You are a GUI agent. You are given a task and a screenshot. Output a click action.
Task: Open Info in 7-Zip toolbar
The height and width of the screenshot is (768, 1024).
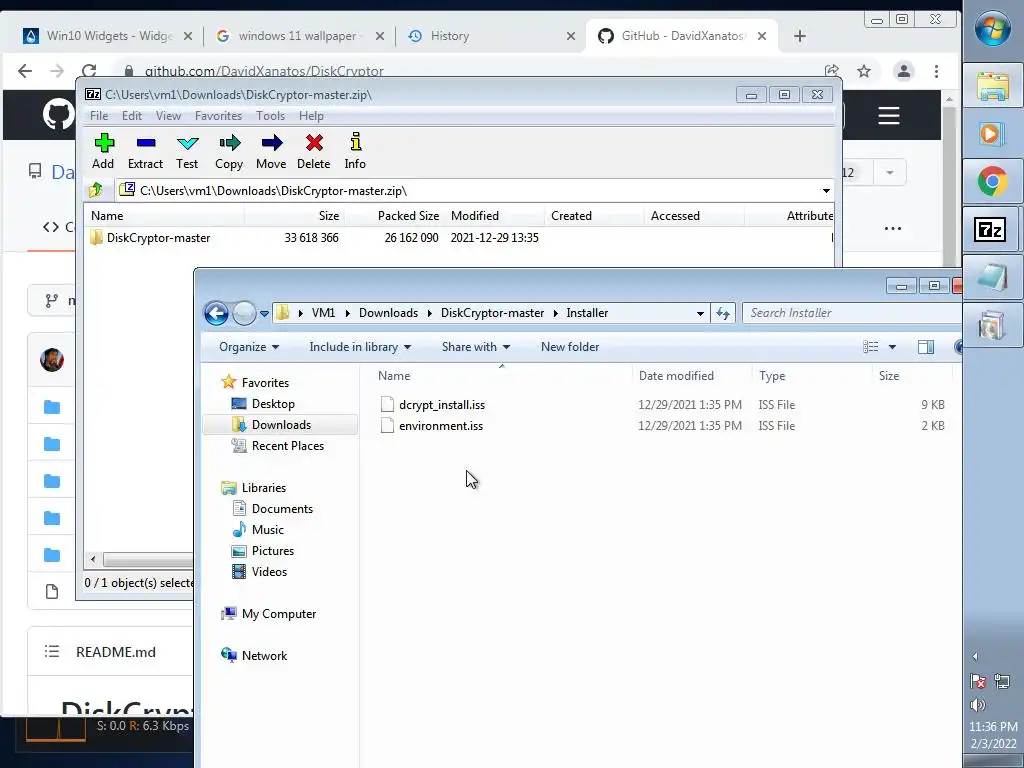click(x=355, y=152)
